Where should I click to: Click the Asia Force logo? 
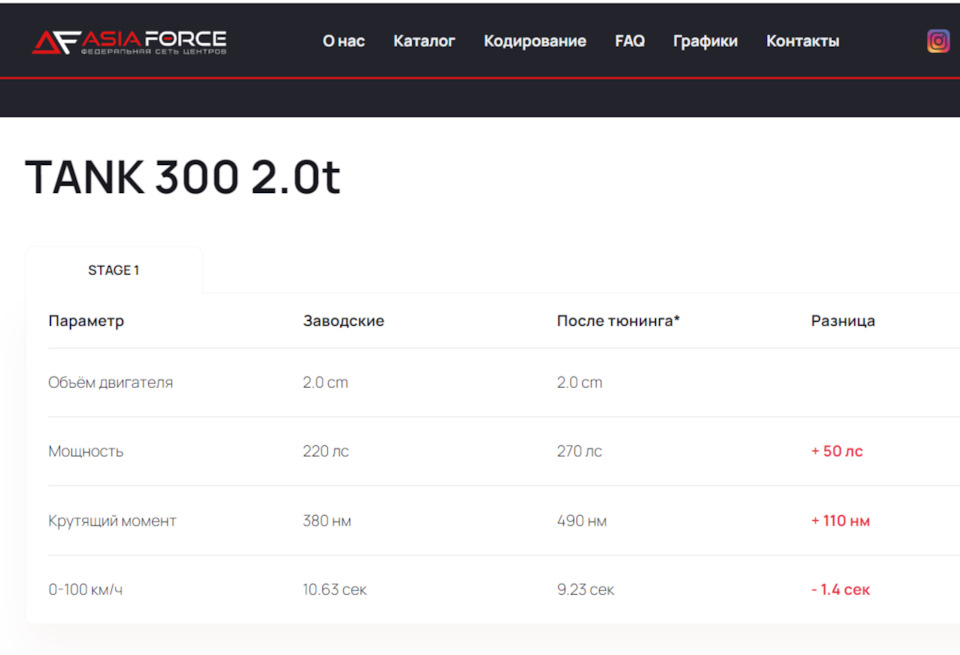click(x=129, y=42)
